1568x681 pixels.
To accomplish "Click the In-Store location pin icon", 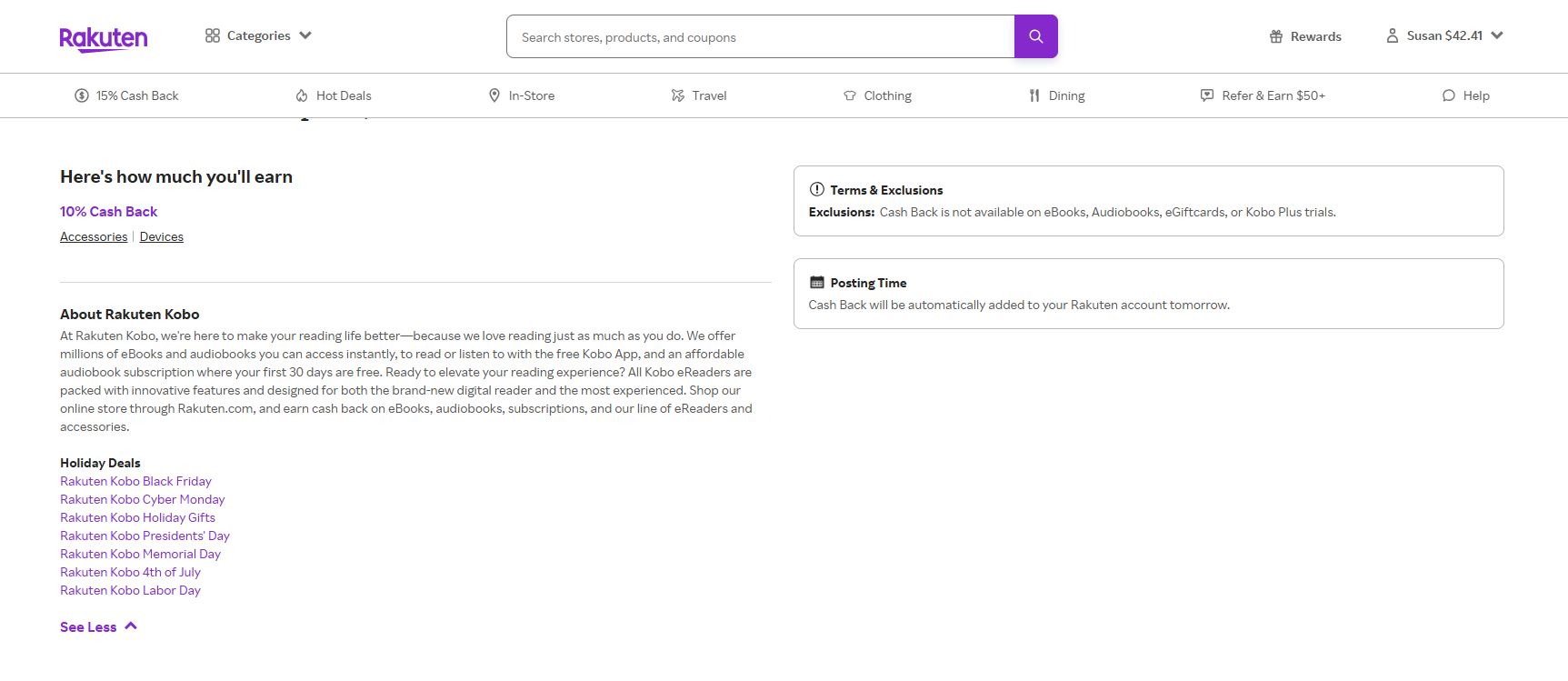I will click(x=494, y=95).
